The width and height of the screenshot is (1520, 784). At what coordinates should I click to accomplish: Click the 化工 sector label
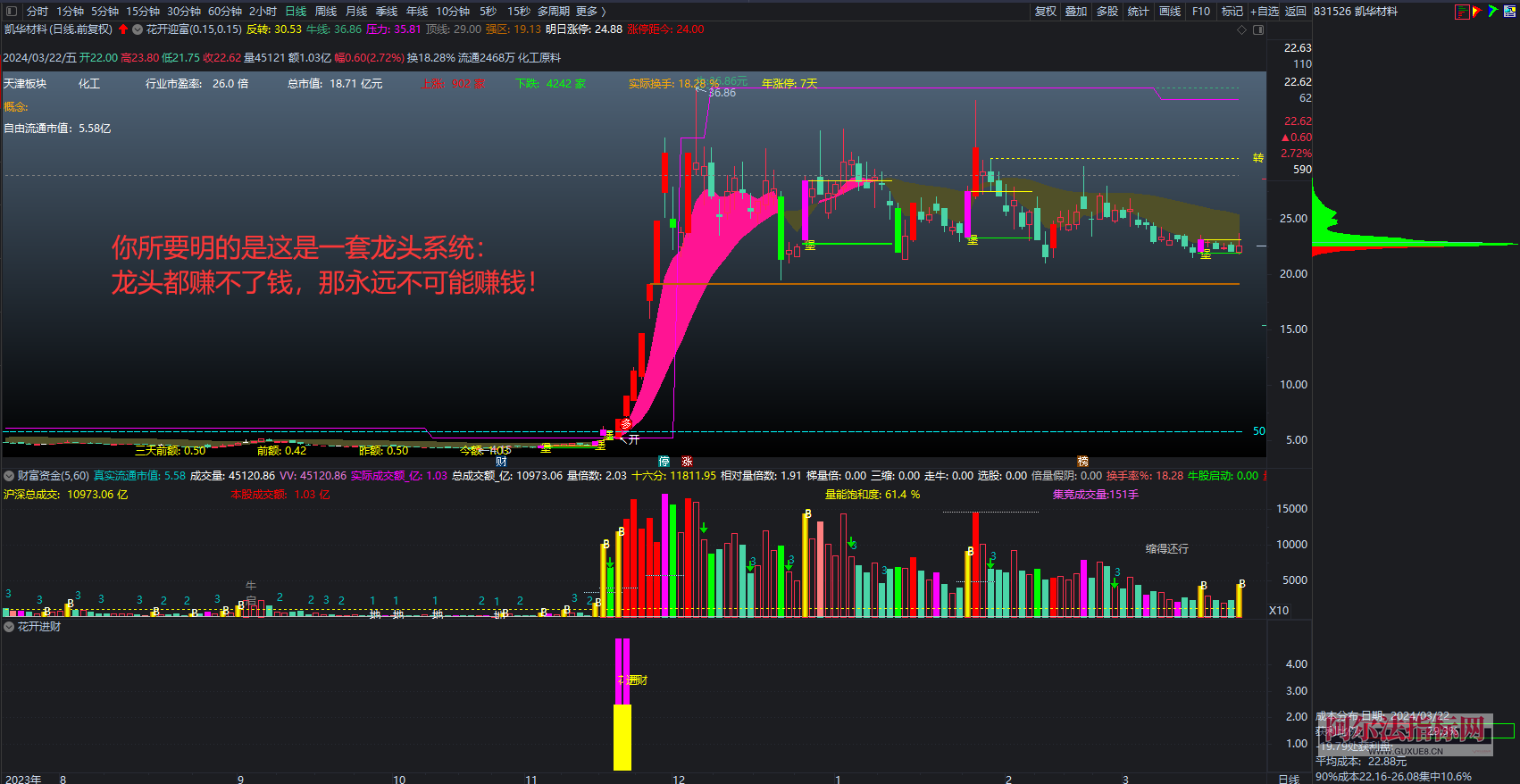(x=89, y=83)
